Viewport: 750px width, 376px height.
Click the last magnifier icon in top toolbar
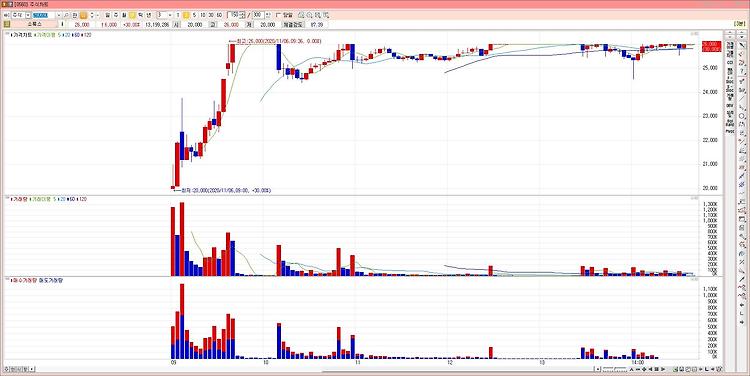pos(326,15)
